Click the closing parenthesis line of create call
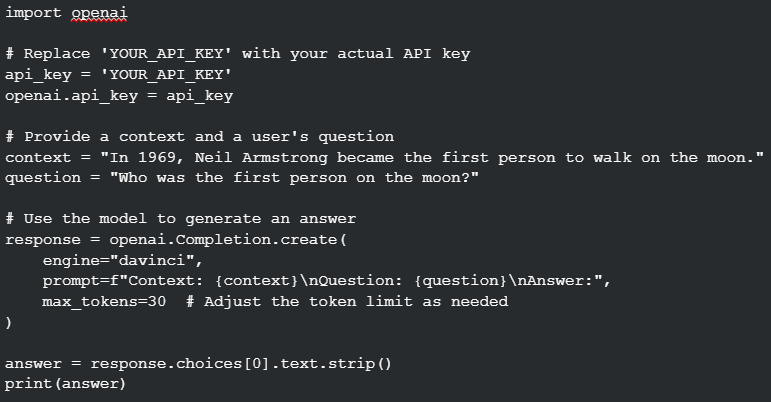Image resolution: width=771 pixels, height=402 pixels. [8, 322]
